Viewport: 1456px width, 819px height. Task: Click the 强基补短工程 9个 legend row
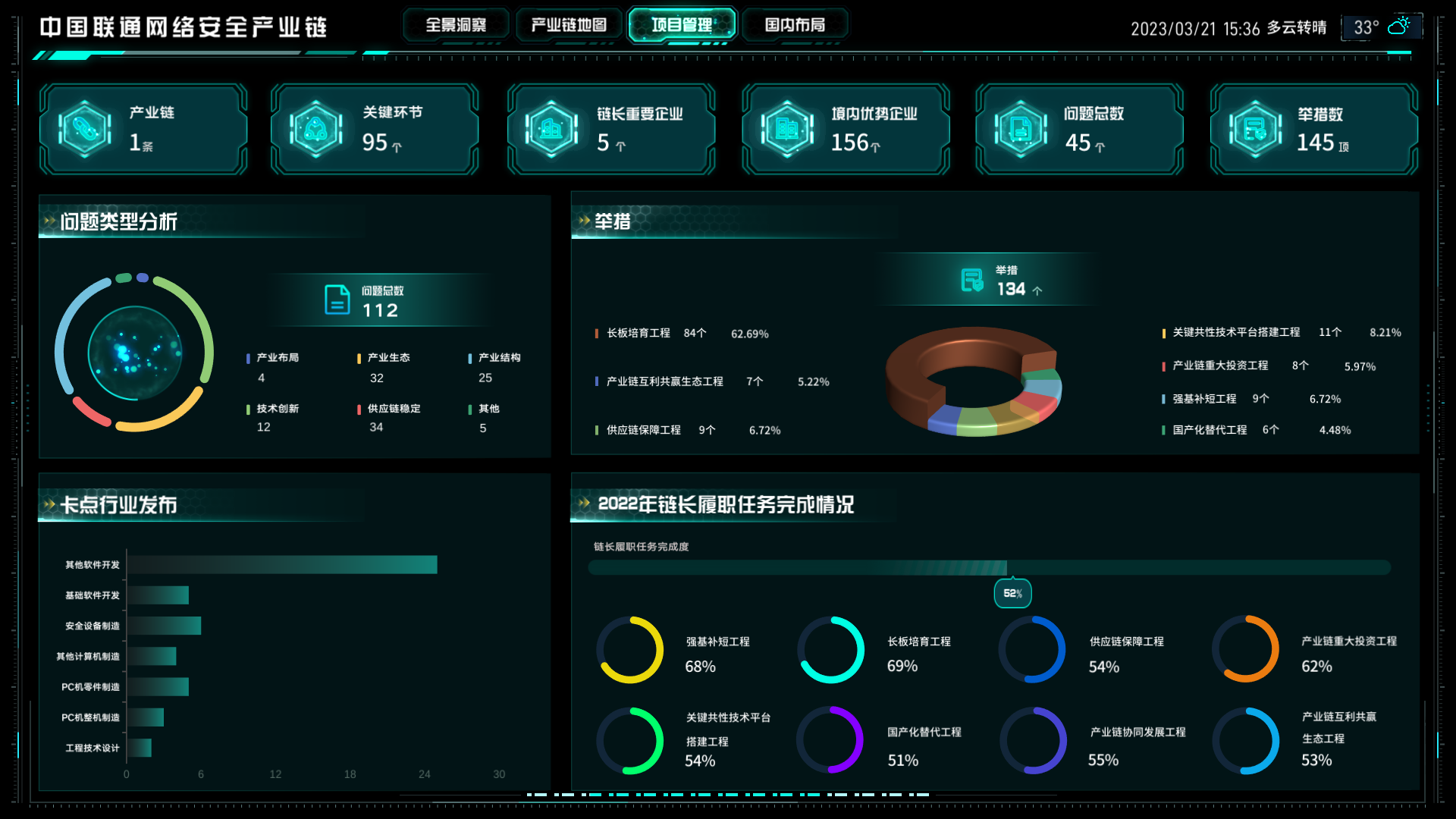point(1251,399)
